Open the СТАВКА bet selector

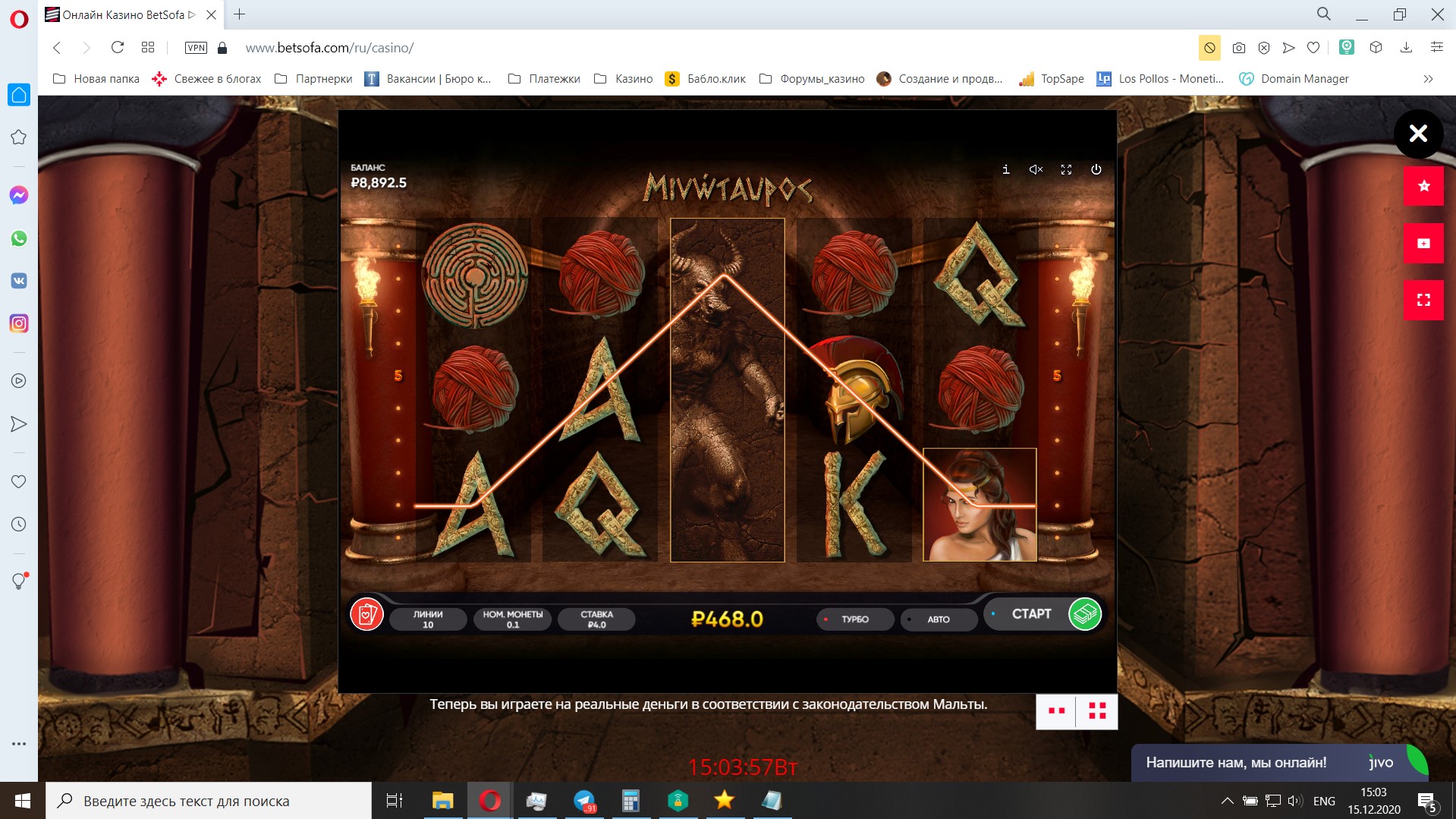click(x=597, y=619)
